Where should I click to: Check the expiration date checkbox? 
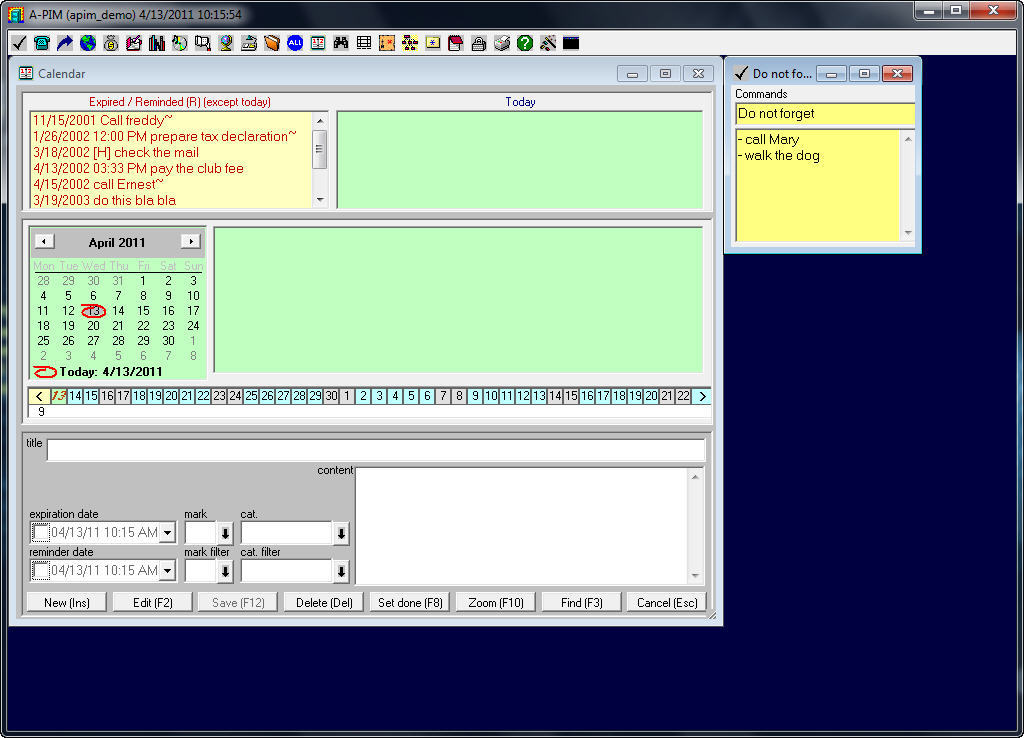tap(42, 532)
